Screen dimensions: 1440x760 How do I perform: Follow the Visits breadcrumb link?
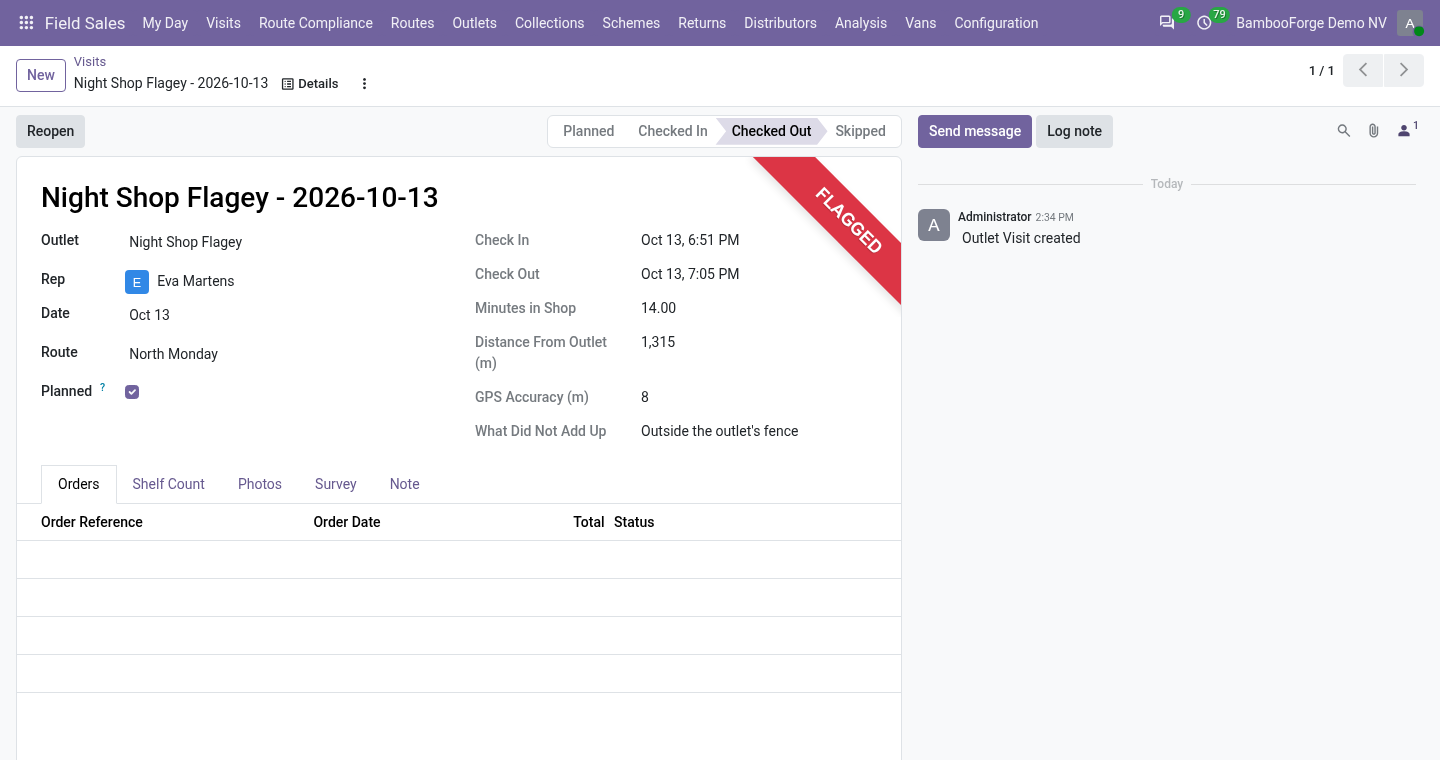(x=90, y=62)
